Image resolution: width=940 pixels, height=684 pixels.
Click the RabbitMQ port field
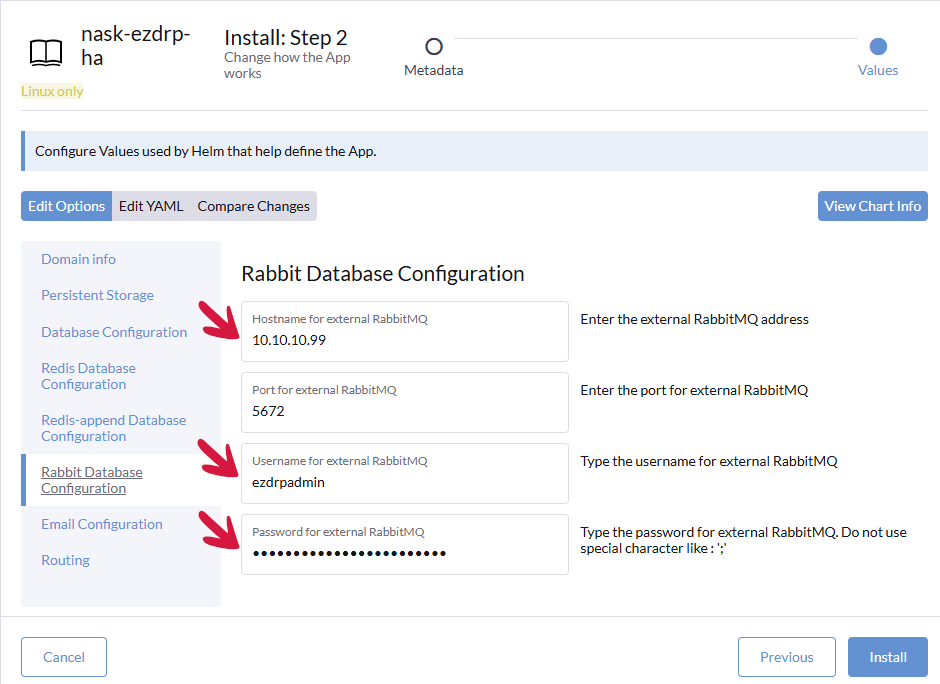coord(404,411)
